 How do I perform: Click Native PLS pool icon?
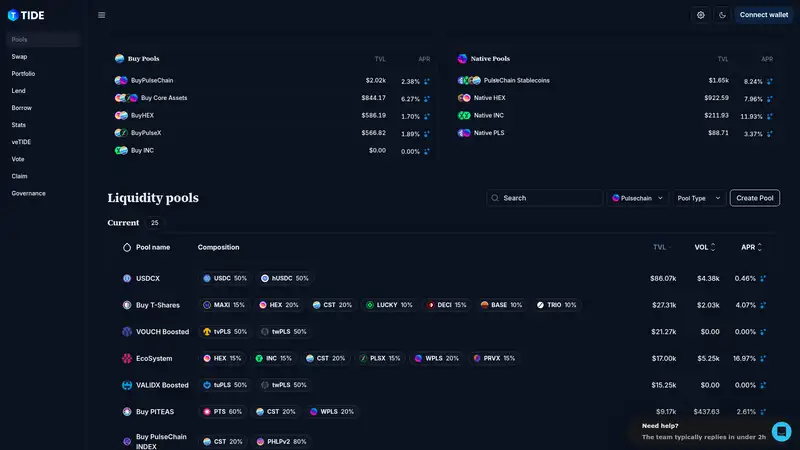pyautogui.click(x=464, y=133)
